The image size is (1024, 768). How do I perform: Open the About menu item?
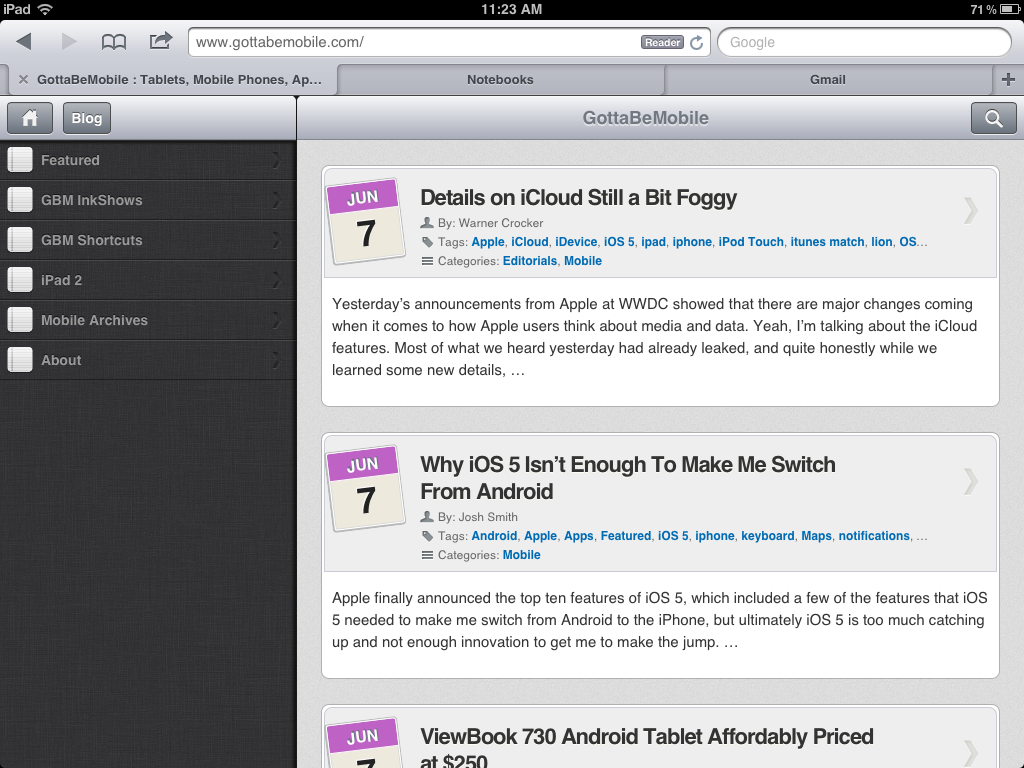click(x=148, y=360)
